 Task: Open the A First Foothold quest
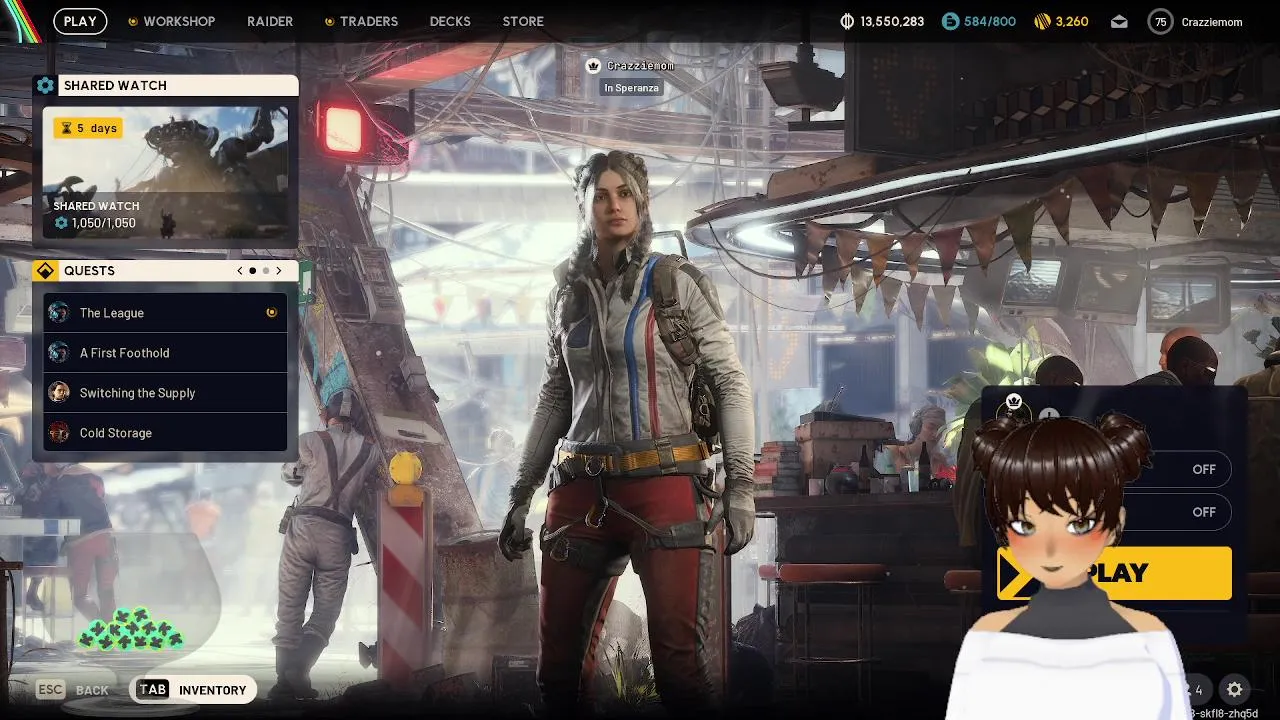point(165,353)
